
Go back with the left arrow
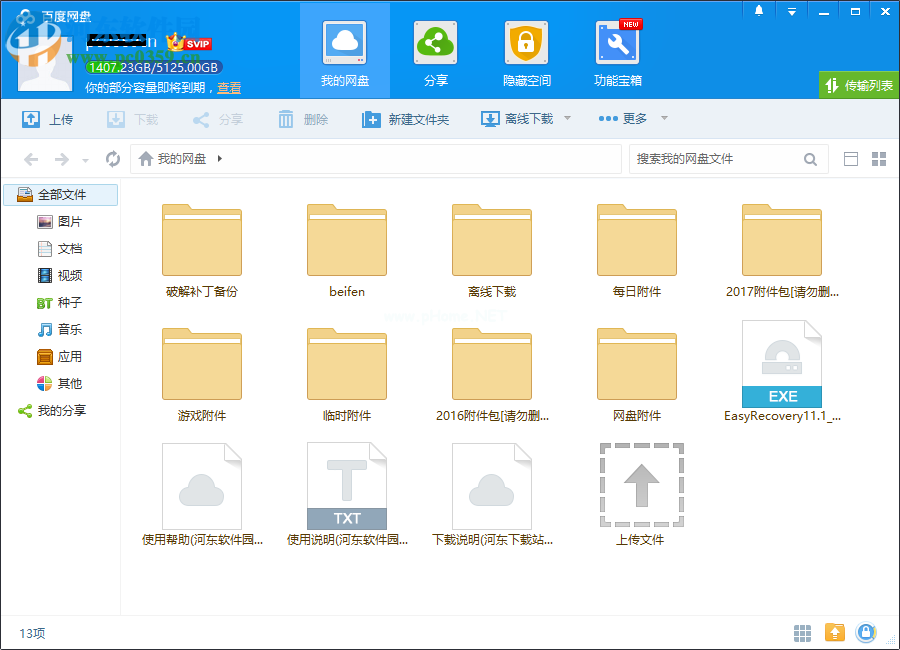pyautogui.click(x=31, y=159)
